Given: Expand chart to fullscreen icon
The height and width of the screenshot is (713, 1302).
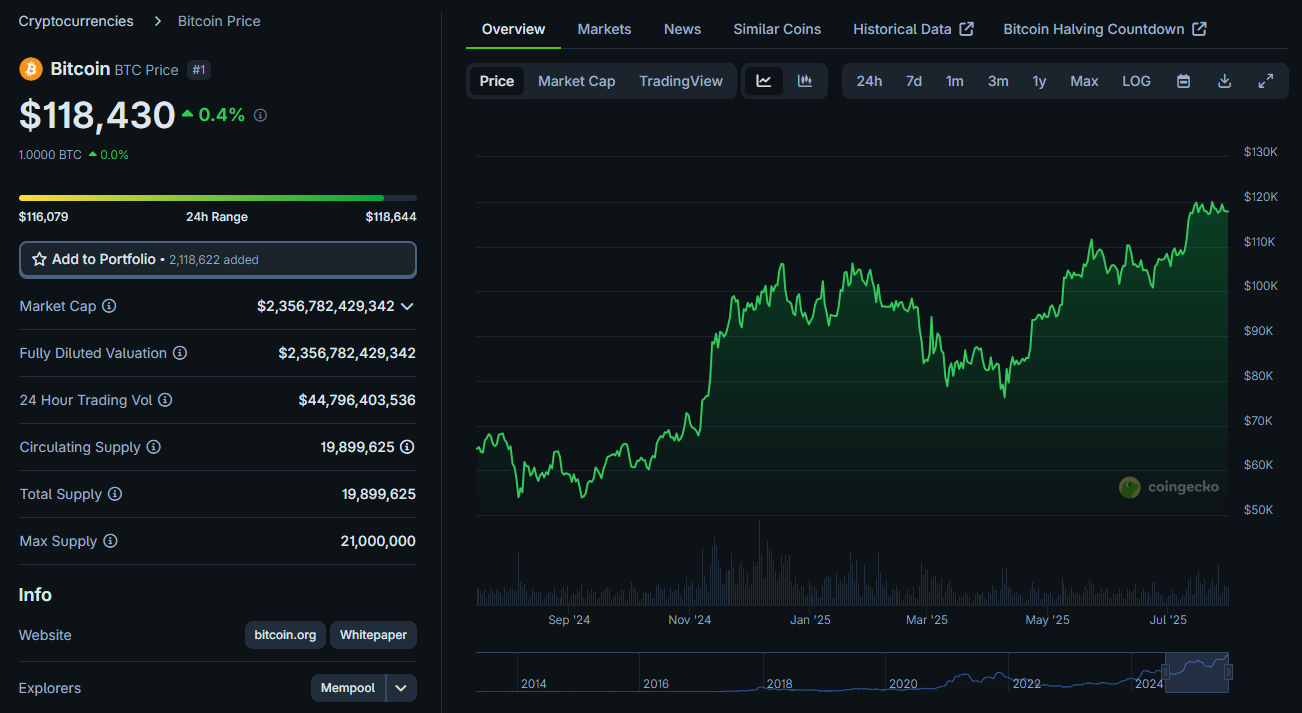Looking at the screenshot, I should (x=1265, y=81).
